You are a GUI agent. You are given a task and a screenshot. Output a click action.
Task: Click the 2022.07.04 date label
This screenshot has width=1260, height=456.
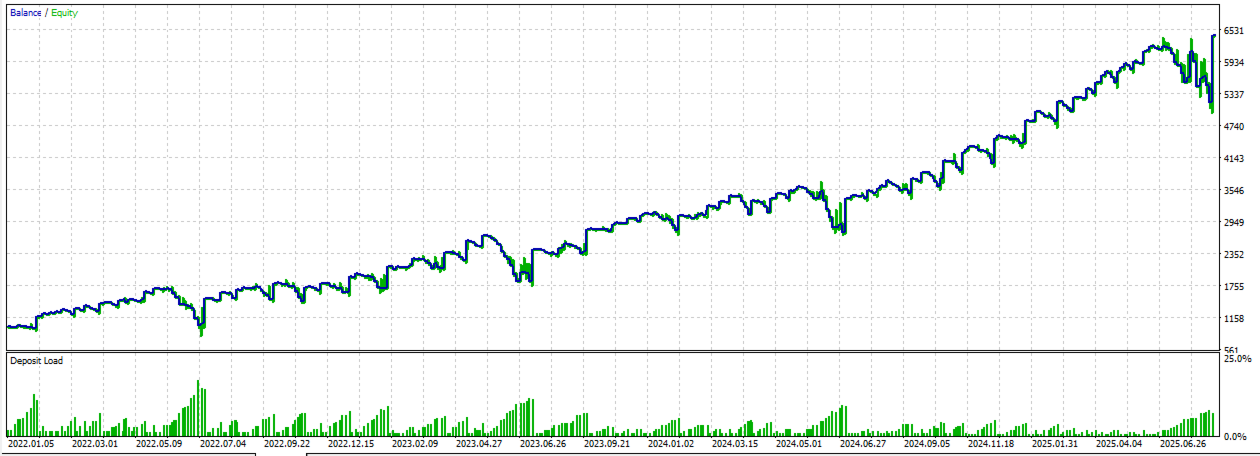pos(223,442)
